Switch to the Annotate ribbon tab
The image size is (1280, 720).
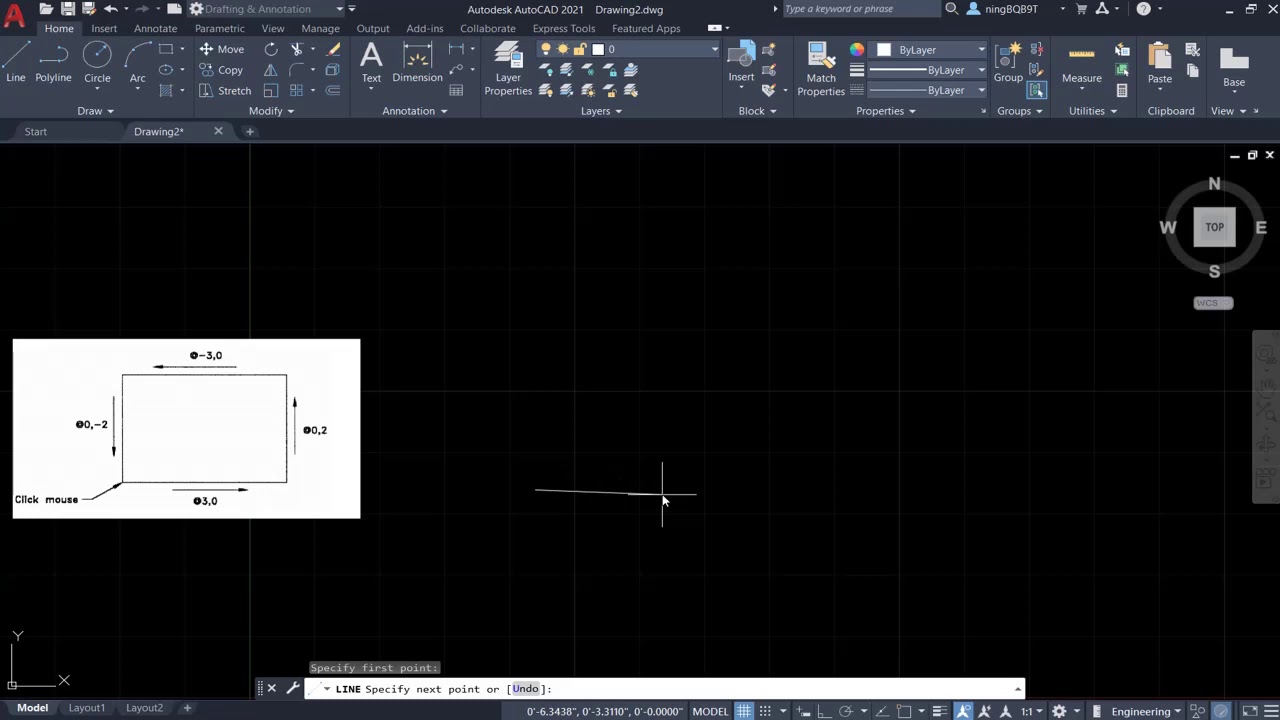tap(155, 28)
